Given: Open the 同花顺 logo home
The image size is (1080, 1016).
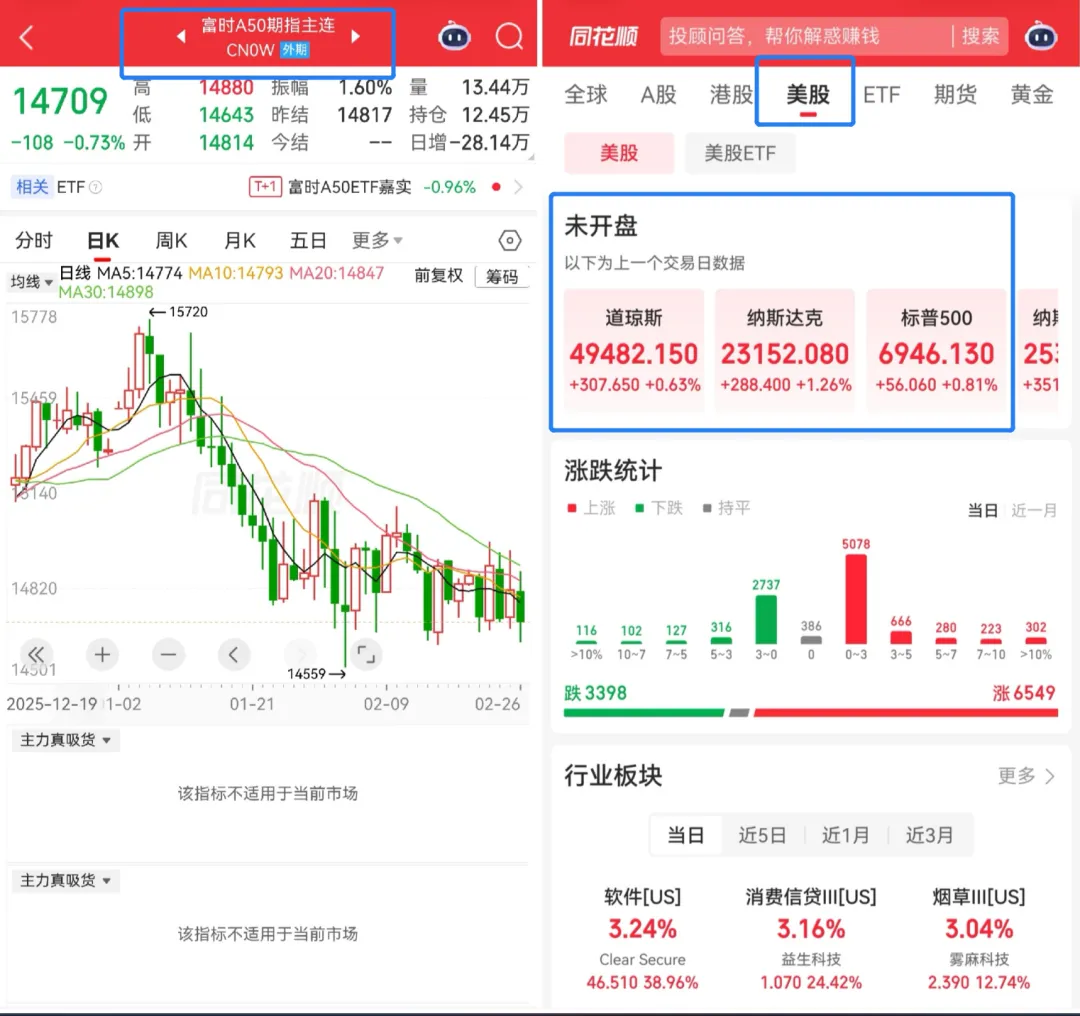Looking at the screenshot, I should (603, 36).
